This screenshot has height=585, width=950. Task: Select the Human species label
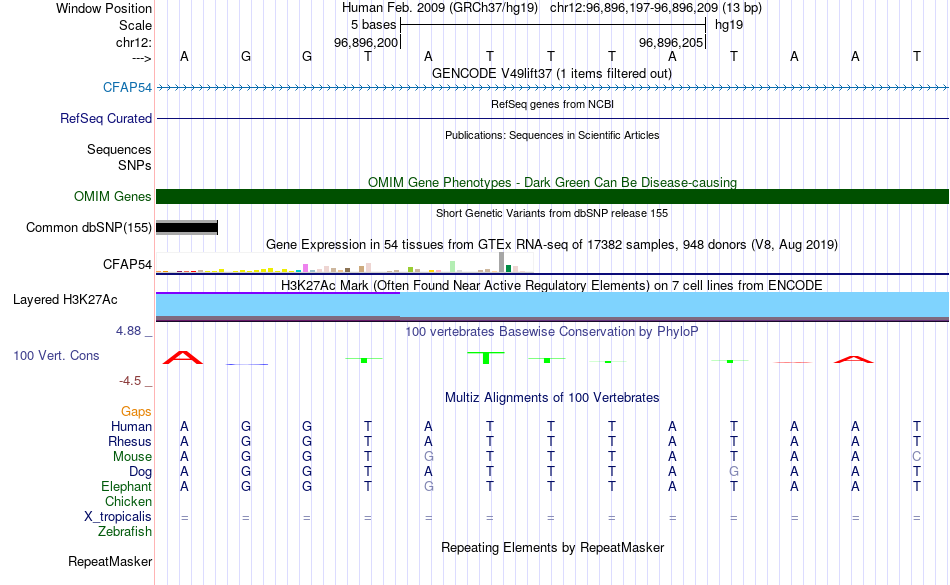(131, 426)
